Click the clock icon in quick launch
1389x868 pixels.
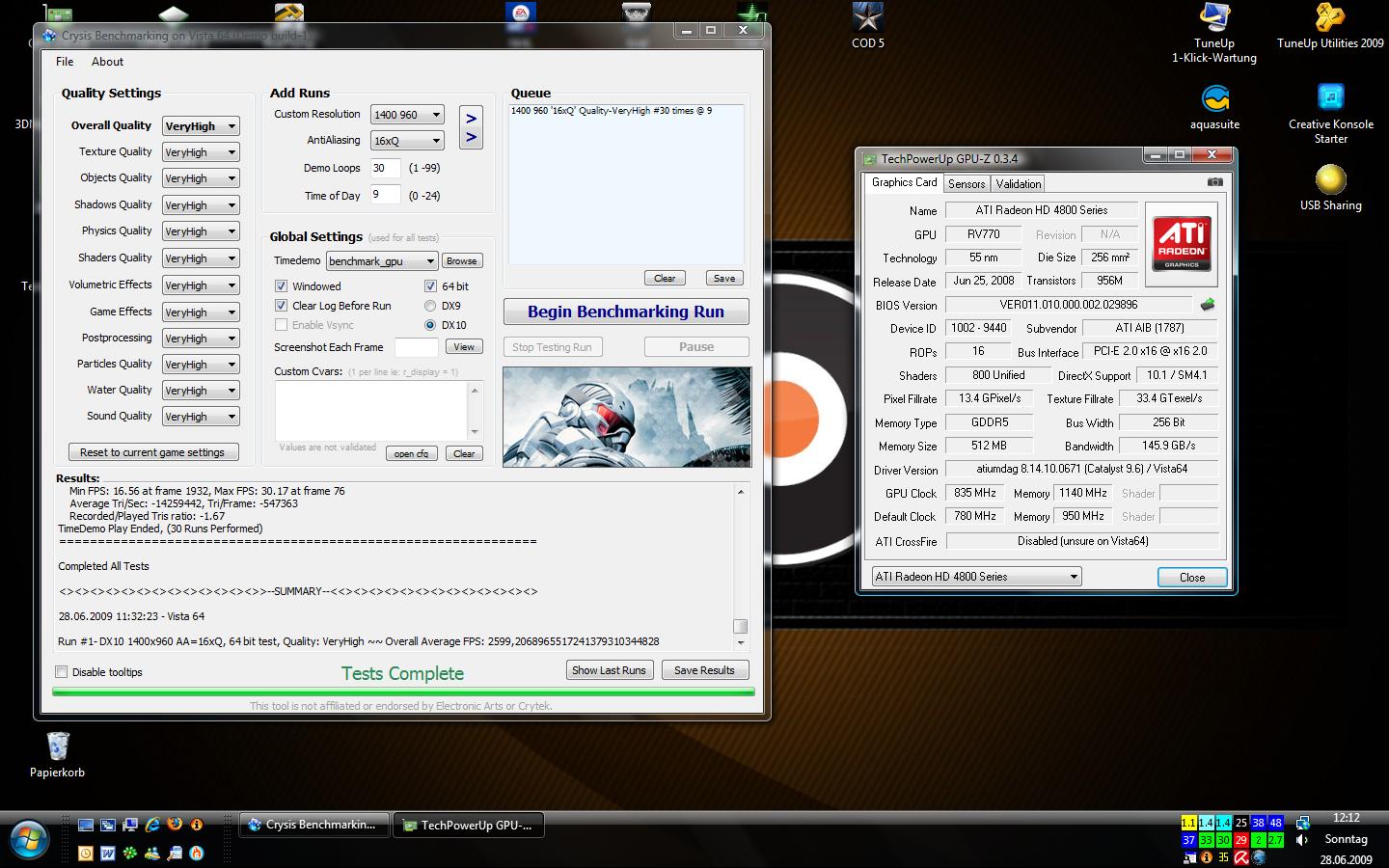click(x=86, y=854)
